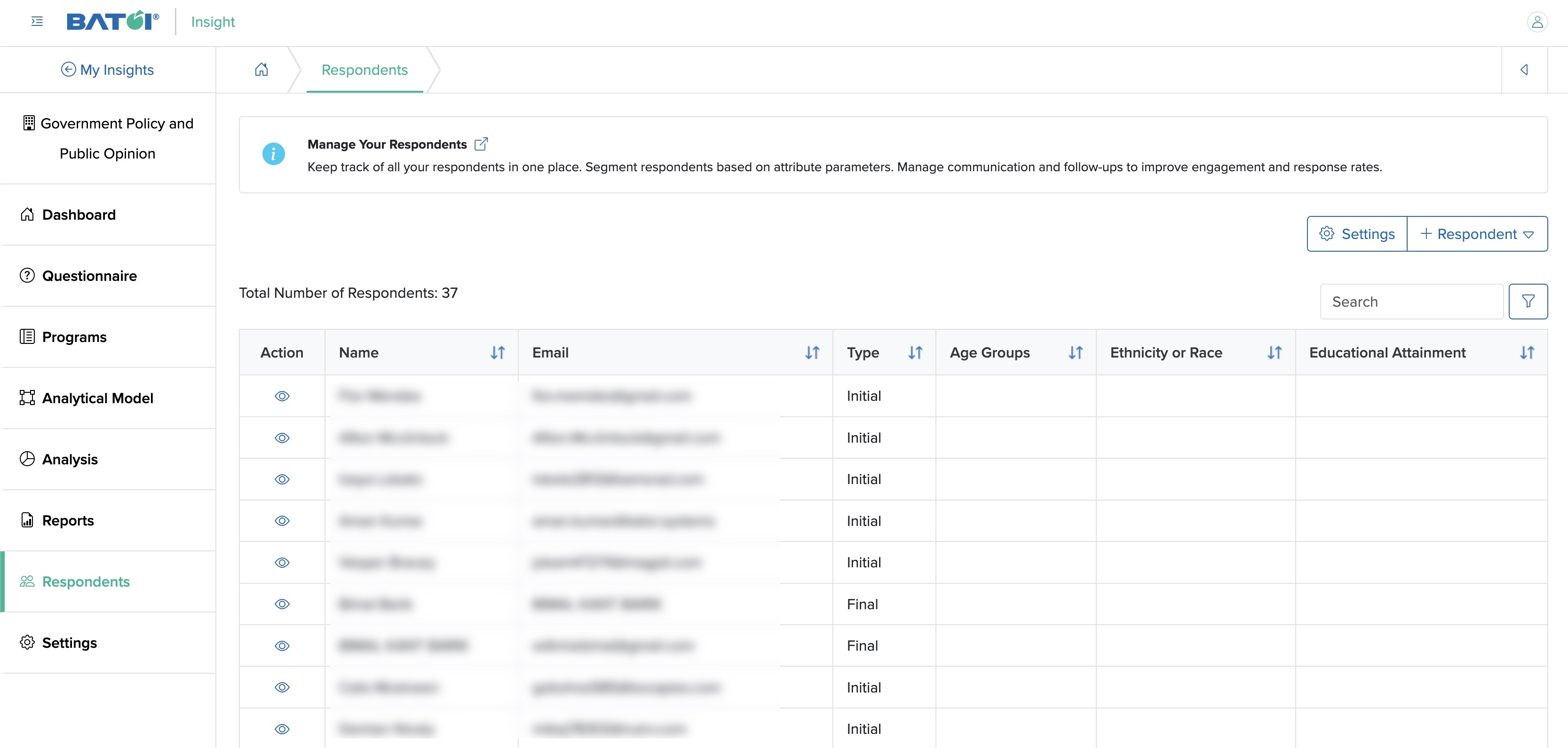Click the Insight product label
This screenshot has height=748, width=1568.
(213, 22)
